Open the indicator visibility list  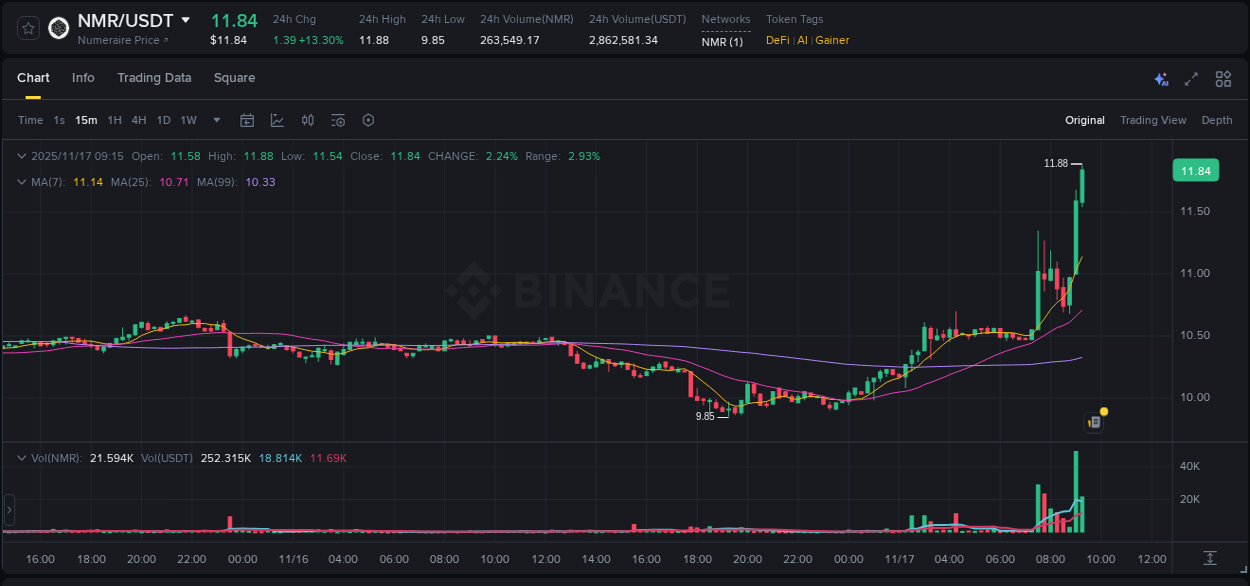338,119
